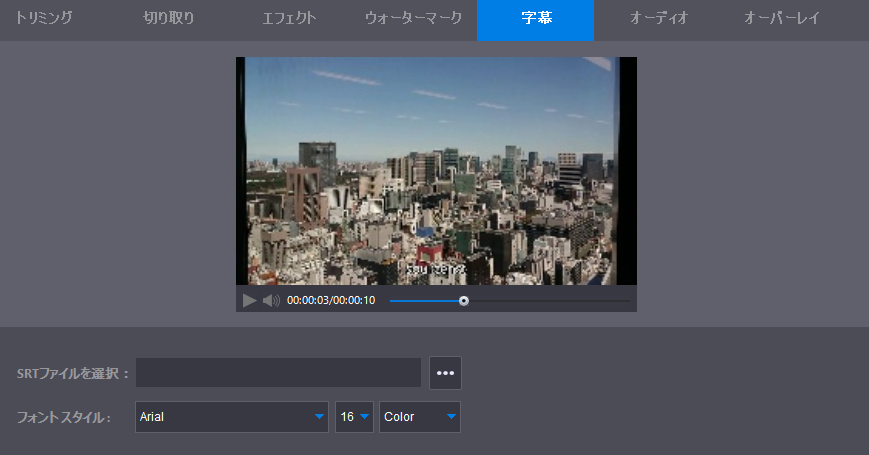Click the SRTファイルを選択 label

click(x=73, y=373)
